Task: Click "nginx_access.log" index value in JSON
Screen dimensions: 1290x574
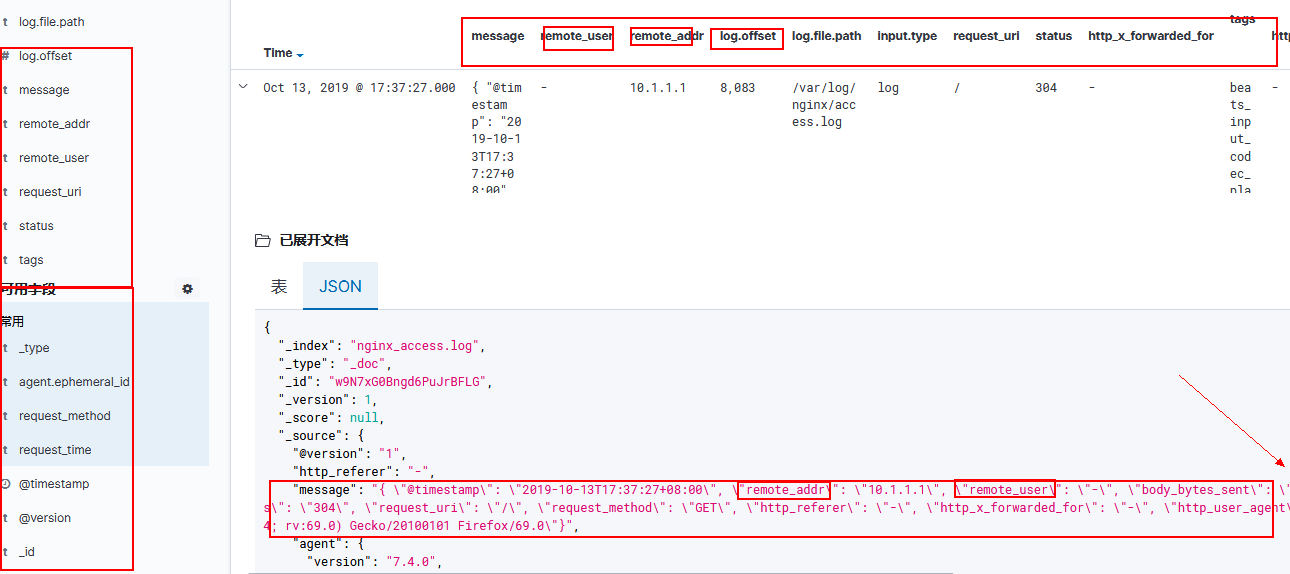Action: pyautogui.click(x=417, y=346)
